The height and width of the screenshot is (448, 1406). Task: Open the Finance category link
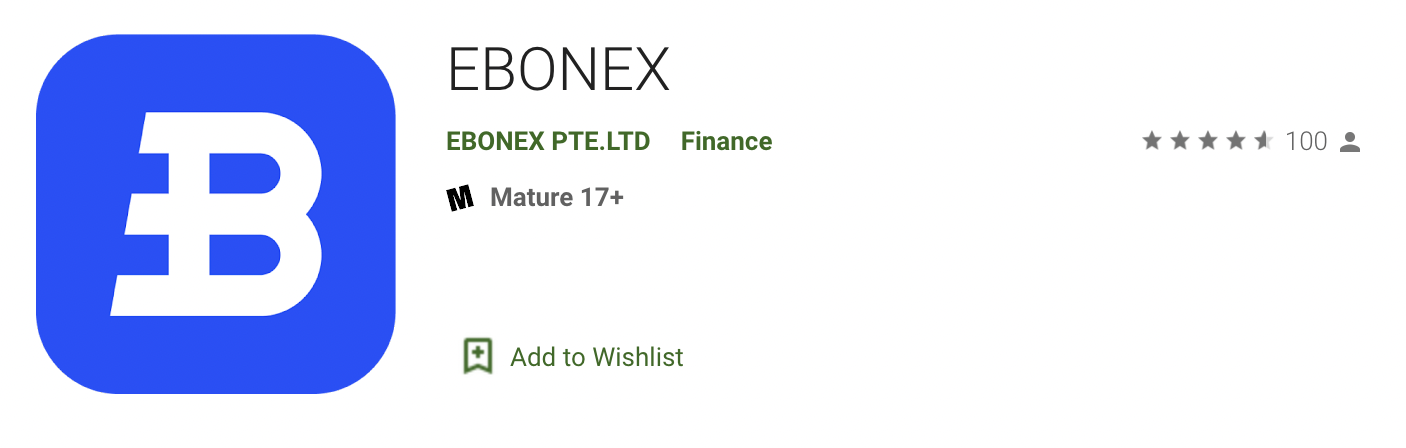(726, 142)
